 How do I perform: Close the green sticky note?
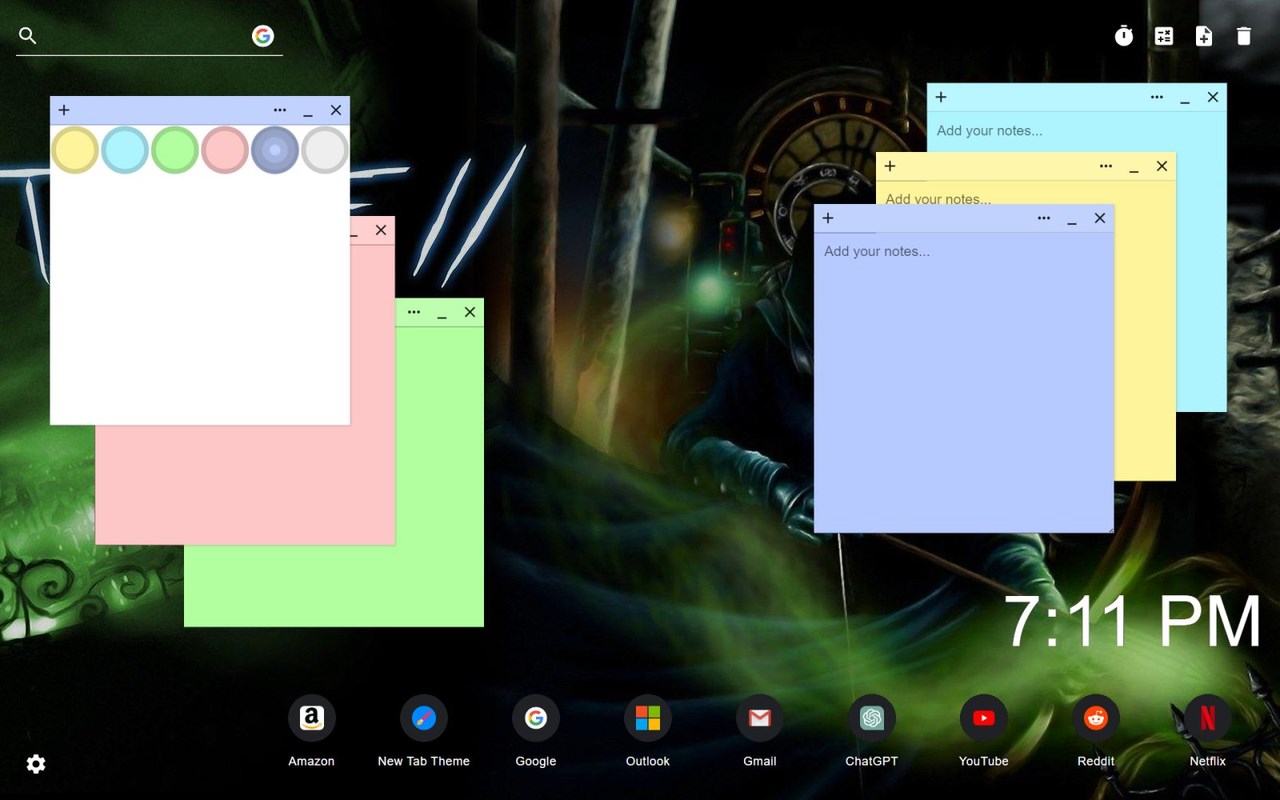[470, 312]
